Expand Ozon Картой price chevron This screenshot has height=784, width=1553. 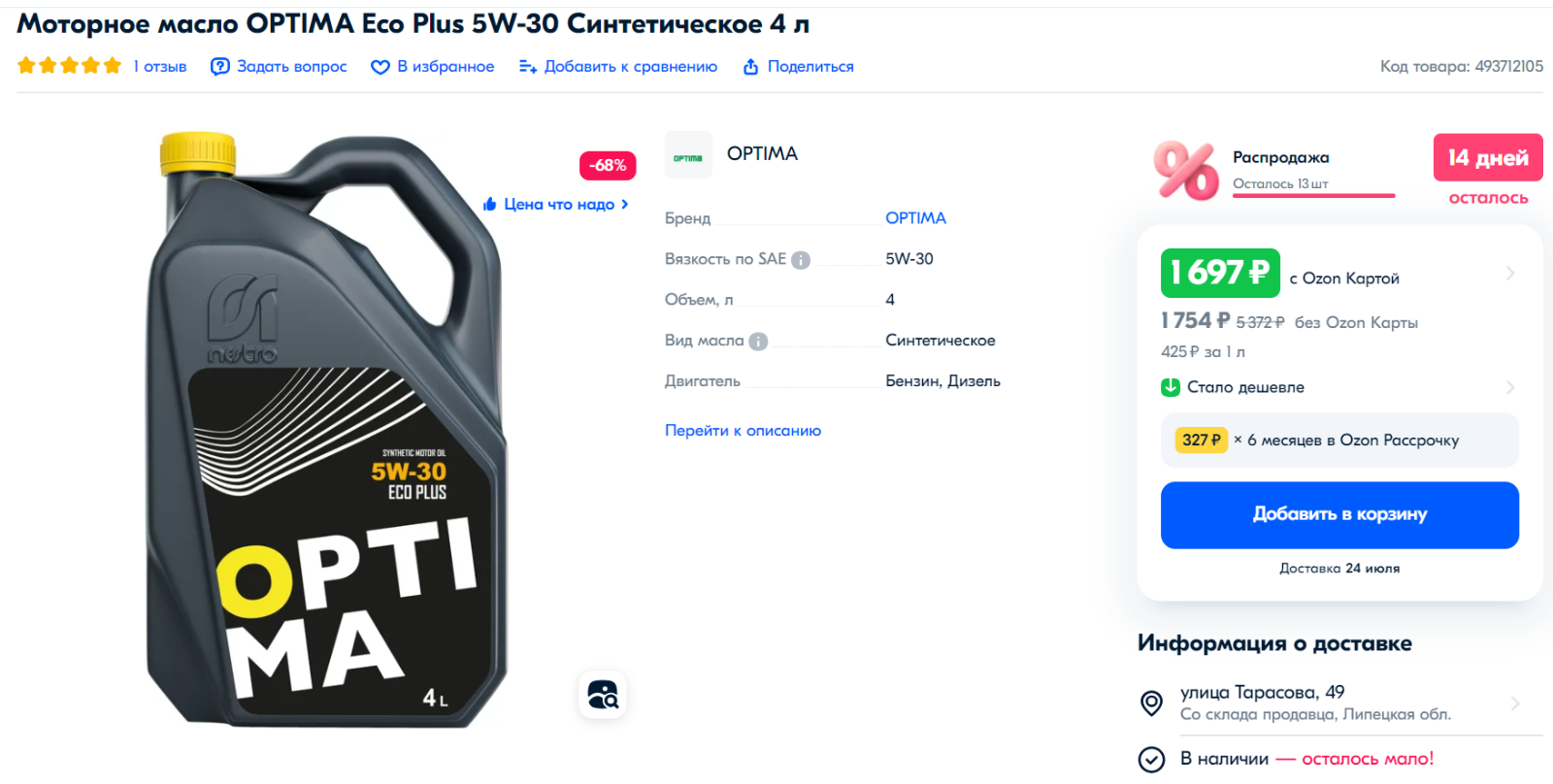(1510, 274)
